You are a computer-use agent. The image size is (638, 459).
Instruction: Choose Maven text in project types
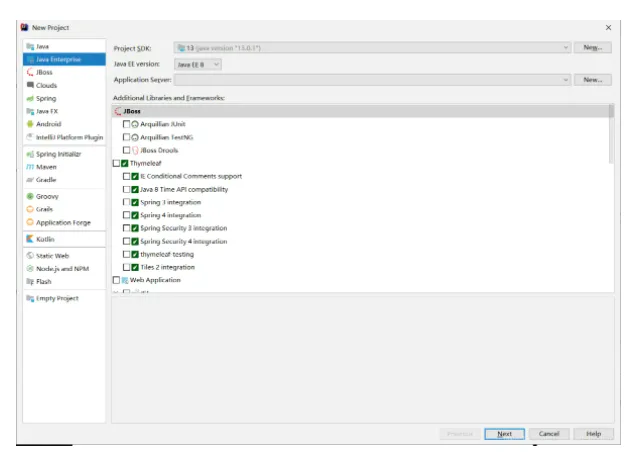click(x=46, y=167)
